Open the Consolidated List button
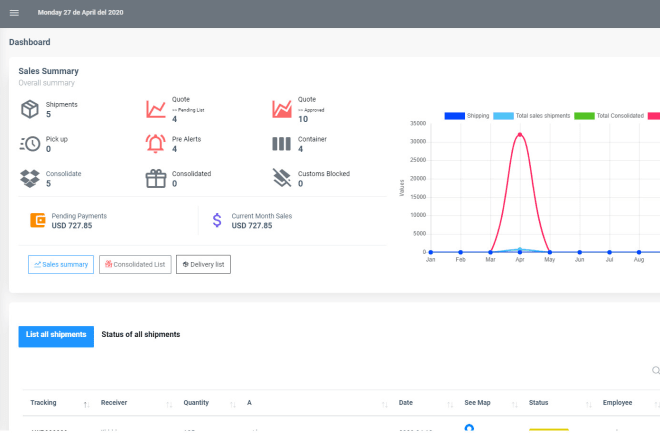 click(135, 264)
